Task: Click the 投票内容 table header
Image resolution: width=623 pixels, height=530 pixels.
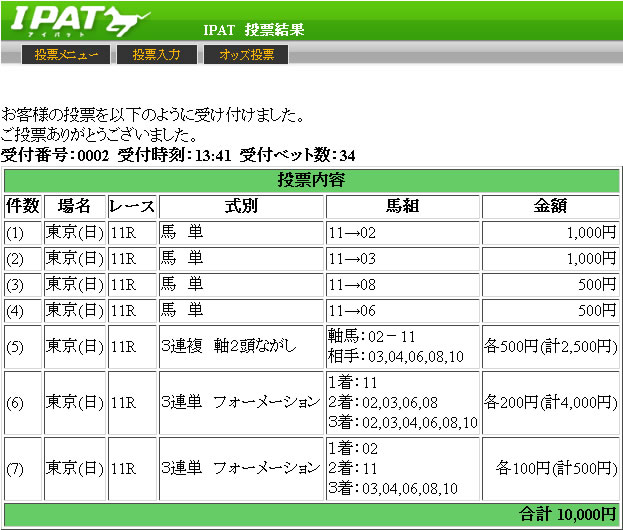Action: click(x=312, y=180)
